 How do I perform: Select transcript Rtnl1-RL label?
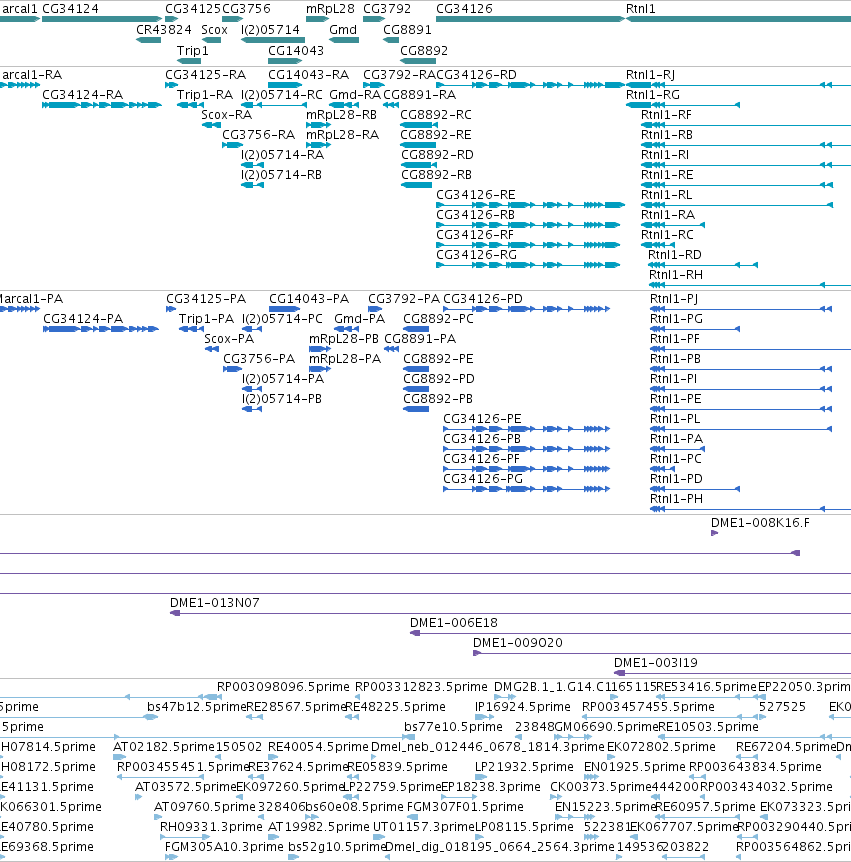[666, 195]
